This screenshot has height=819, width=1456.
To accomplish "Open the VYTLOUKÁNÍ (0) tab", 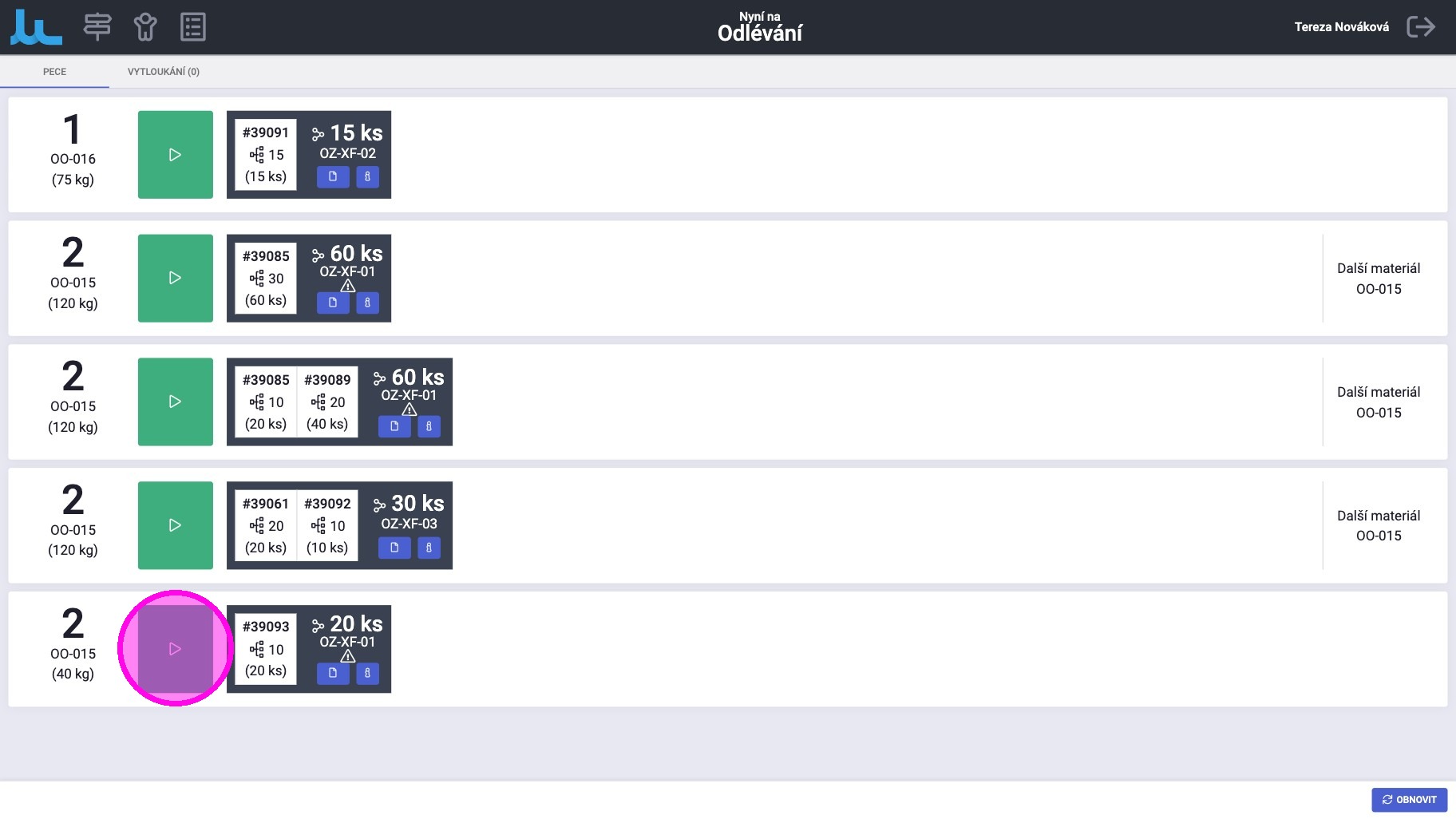I will 164,72.
